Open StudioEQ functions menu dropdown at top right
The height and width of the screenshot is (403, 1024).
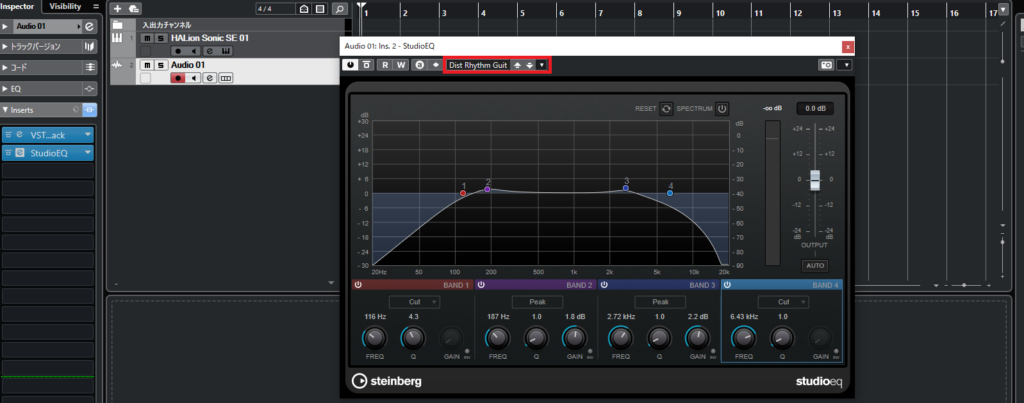tap(844, 65)
